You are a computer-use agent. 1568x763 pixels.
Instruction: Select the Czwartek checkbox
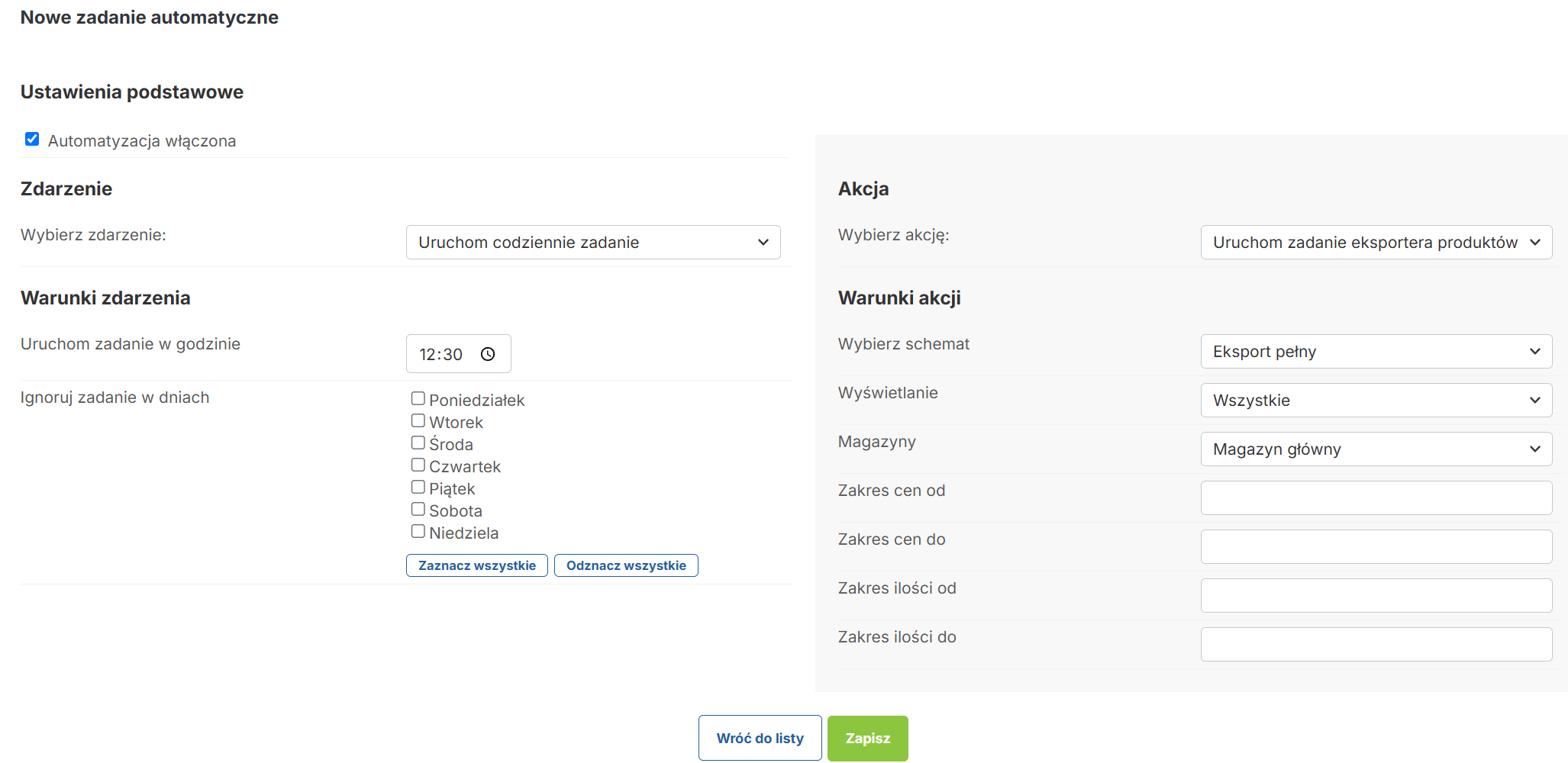pos(418,465)
